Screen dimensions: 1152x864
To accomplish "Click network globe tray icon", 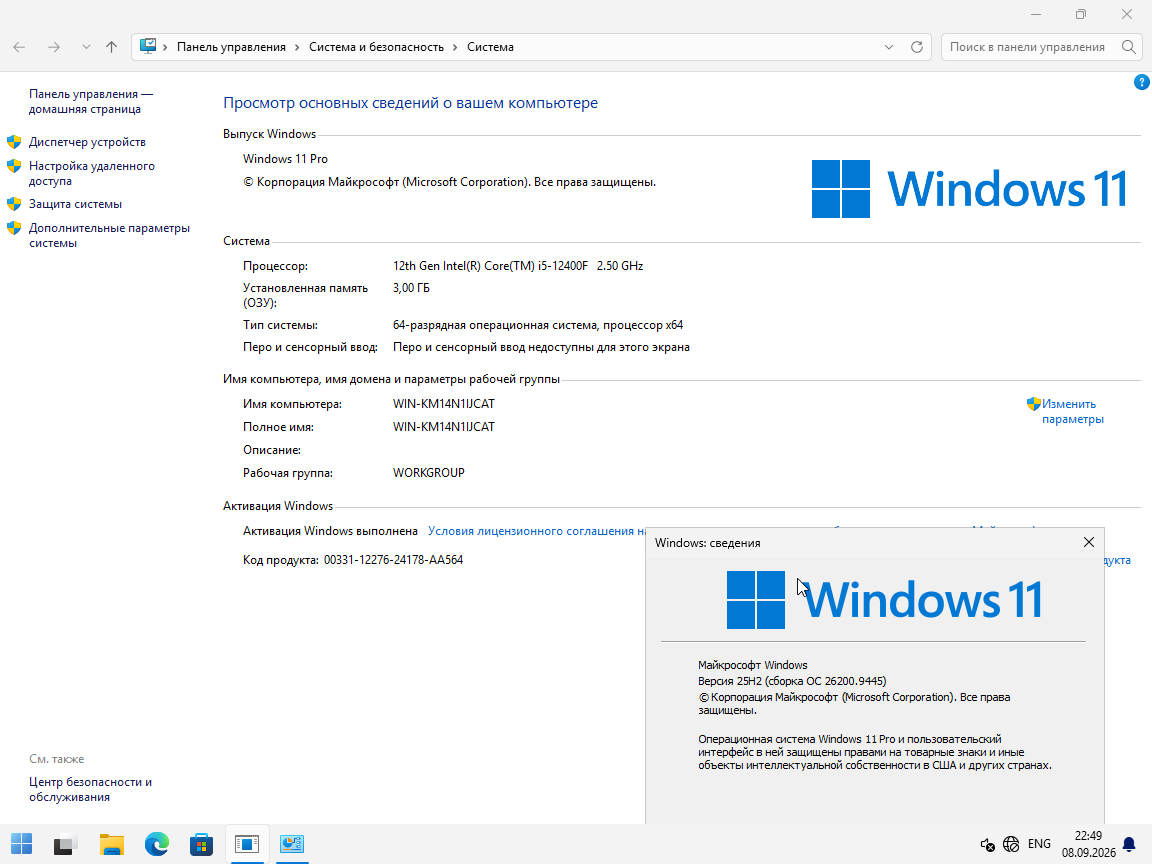I will click(x=1011, y=844).
